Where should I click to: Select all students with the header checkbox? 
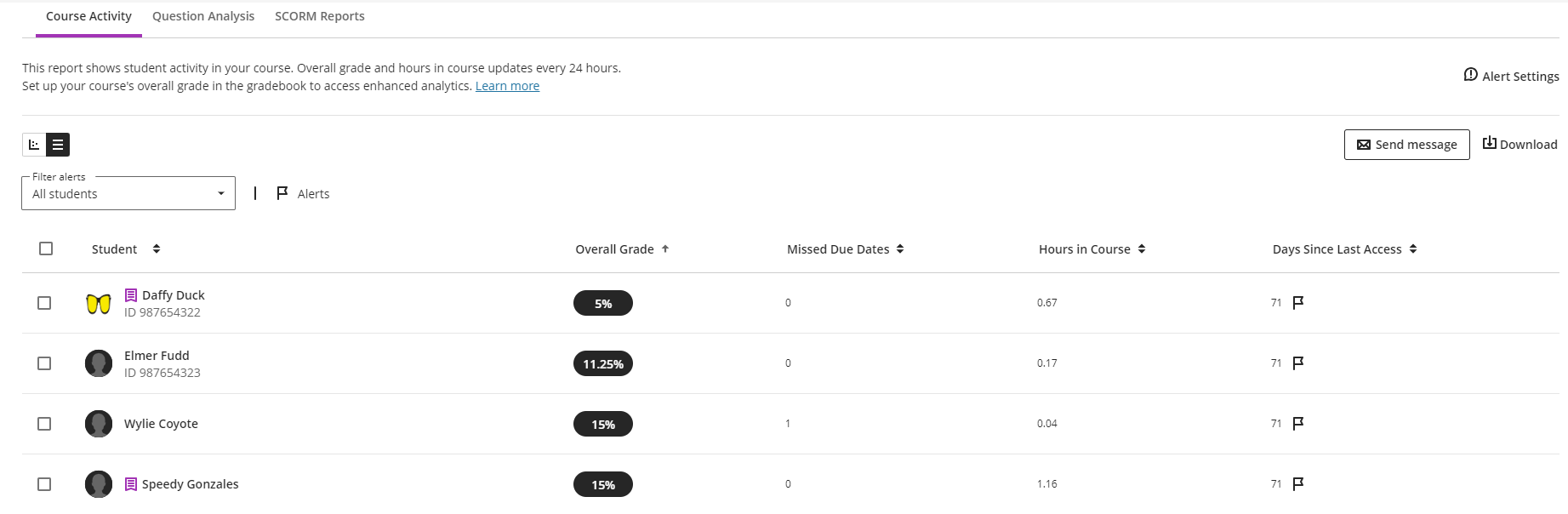click(45, 248)
